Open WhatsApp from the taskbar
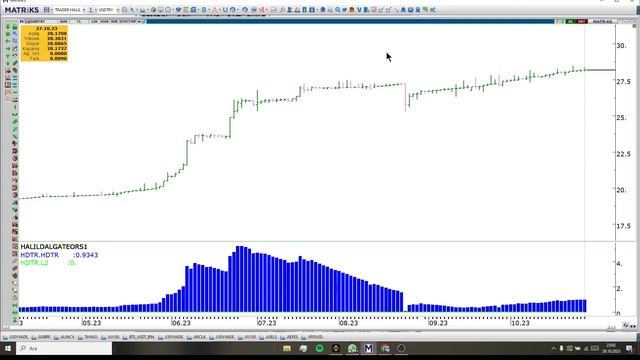Image resolution: width=640 pixels, height=360 pixels. pyautogui.click(x=352, y=349)
